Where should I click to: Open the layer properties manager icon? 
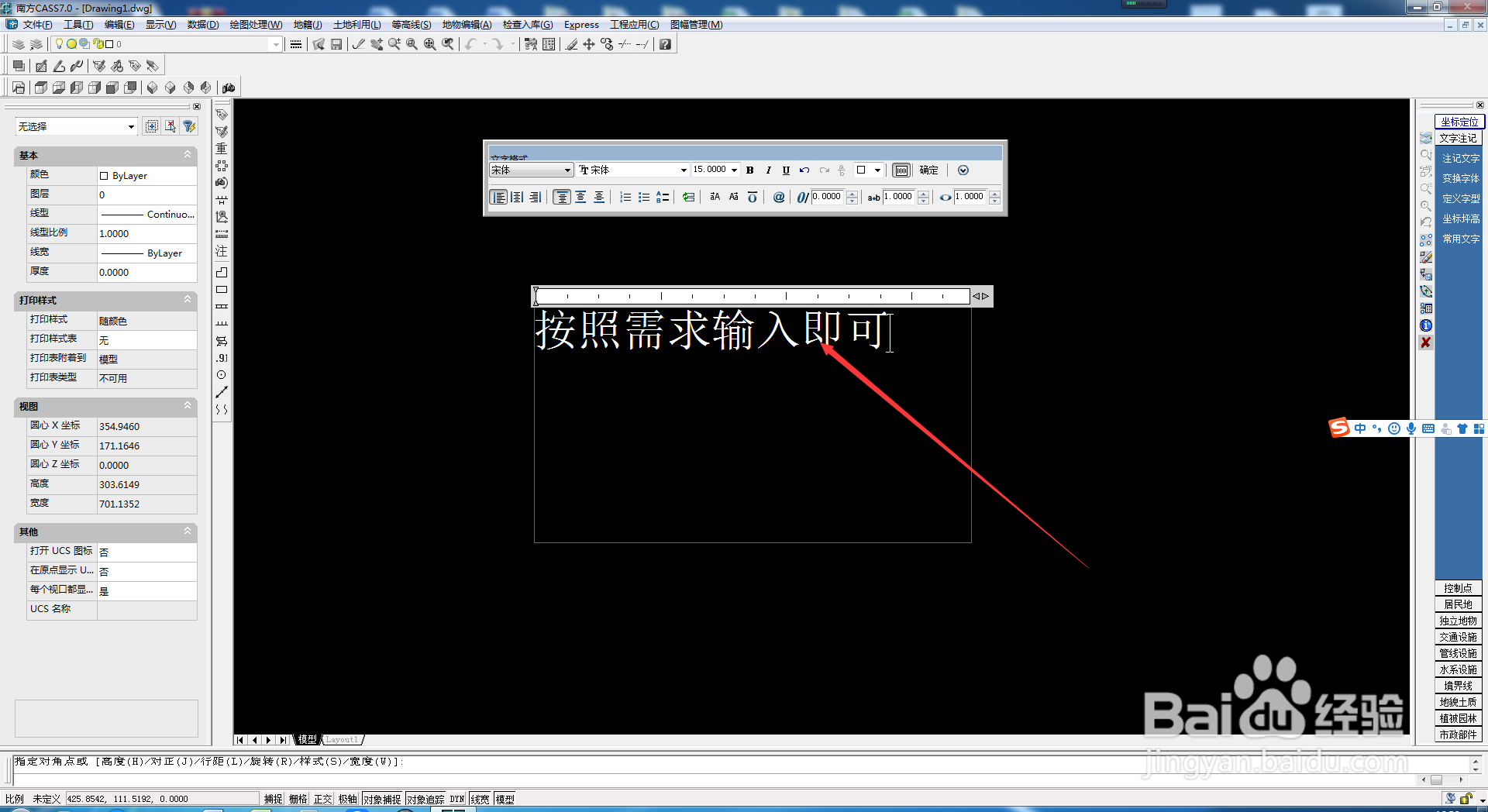coord(19,44)
